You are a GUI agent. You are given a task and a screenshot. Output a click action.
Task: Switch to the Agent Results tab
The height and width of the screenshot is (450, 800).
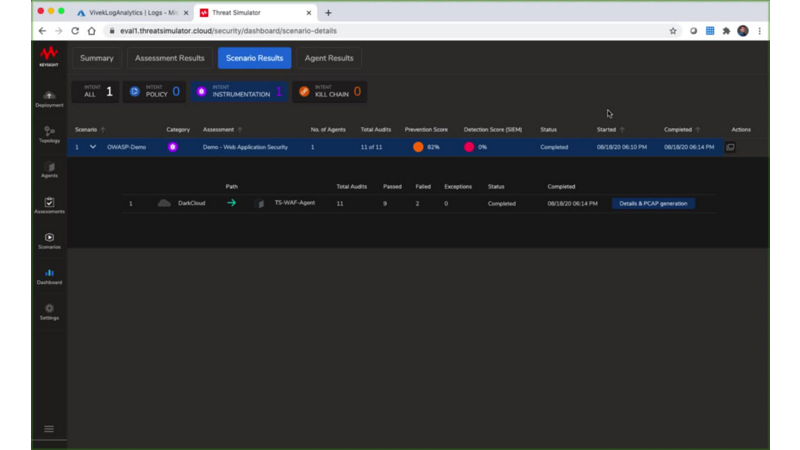[x=329, y=58]
